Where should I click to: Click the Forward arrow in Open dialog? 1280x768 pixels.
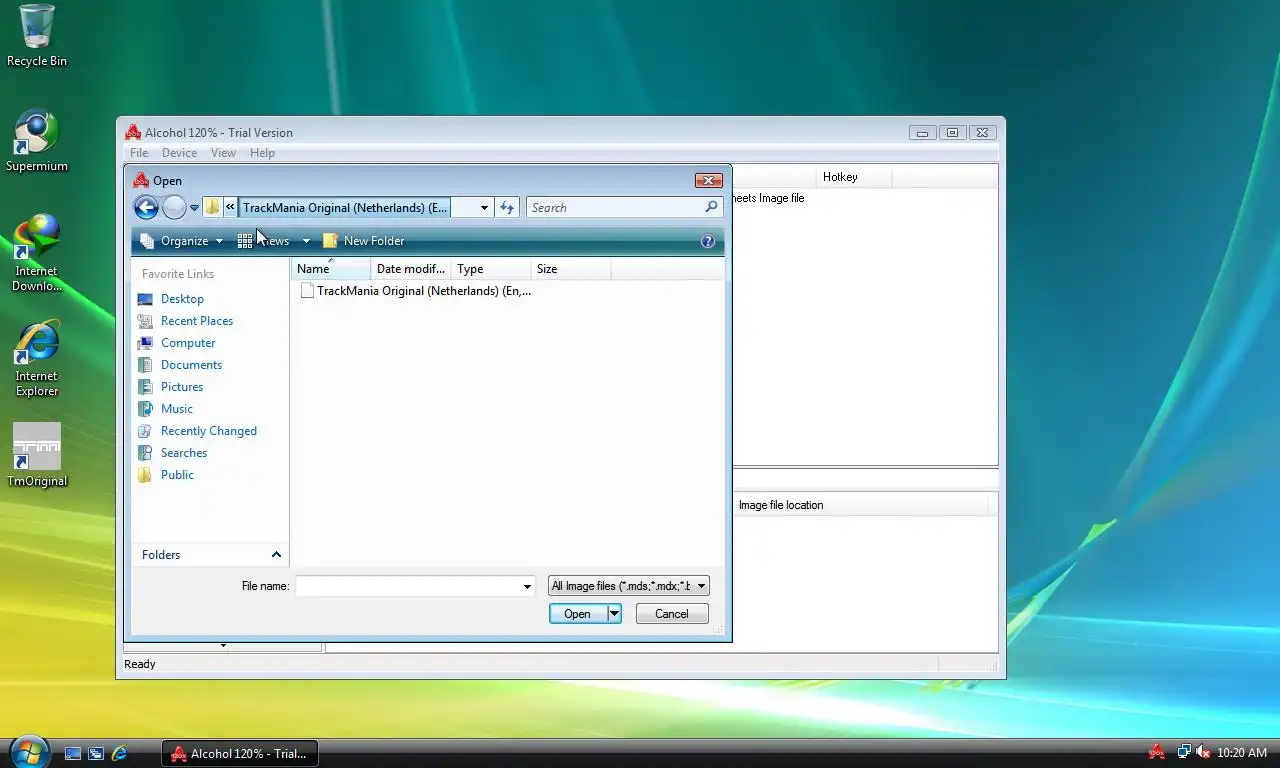pos(174,207)
